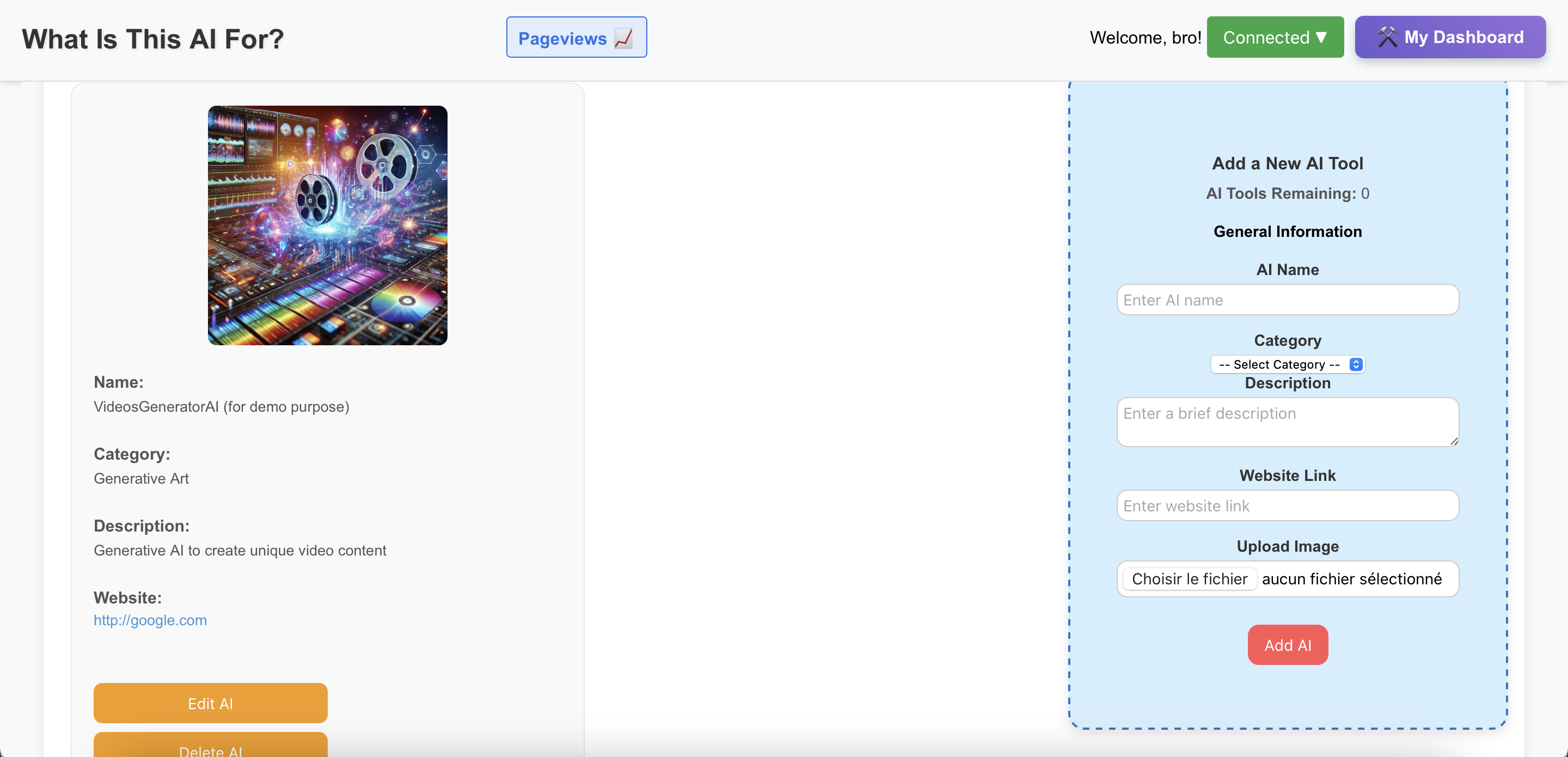Click the description textarea resize handle

point(1454,441)
